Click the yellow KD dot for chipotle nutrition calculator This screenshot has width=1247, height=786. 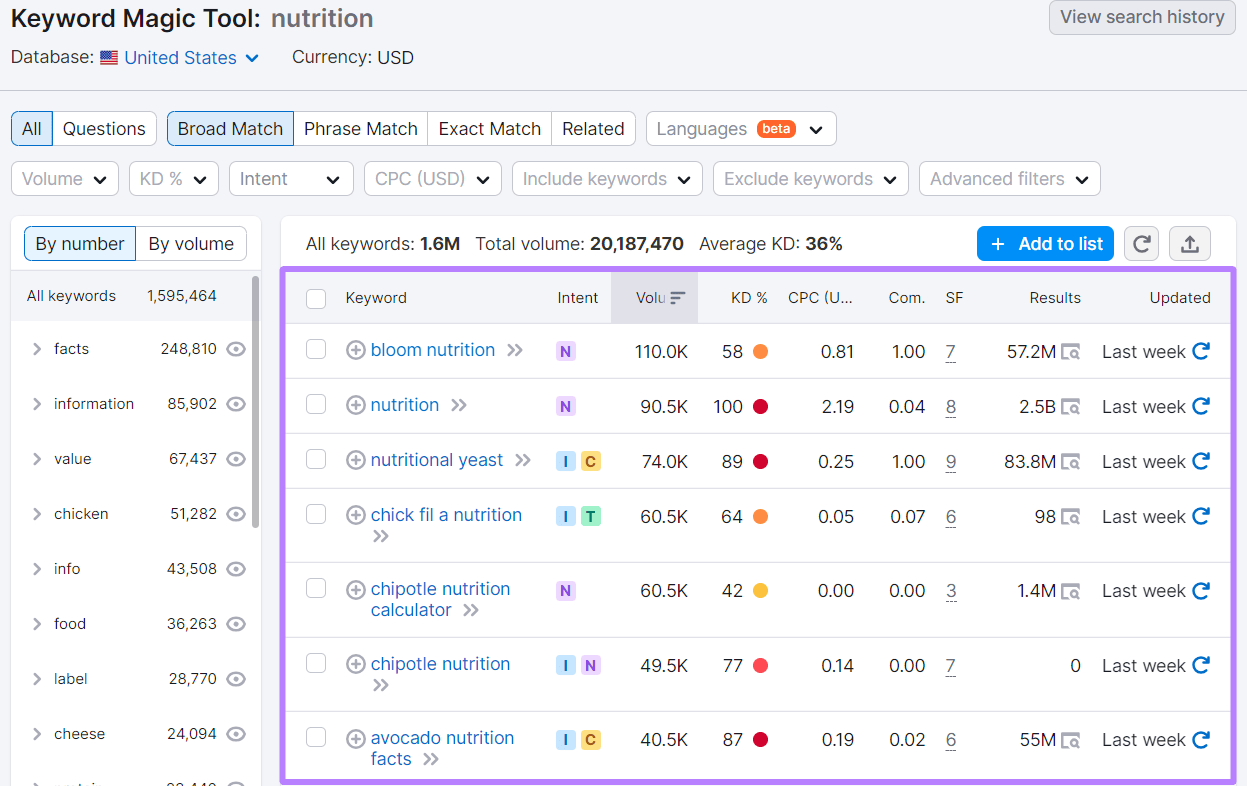[x=760, y=590]
